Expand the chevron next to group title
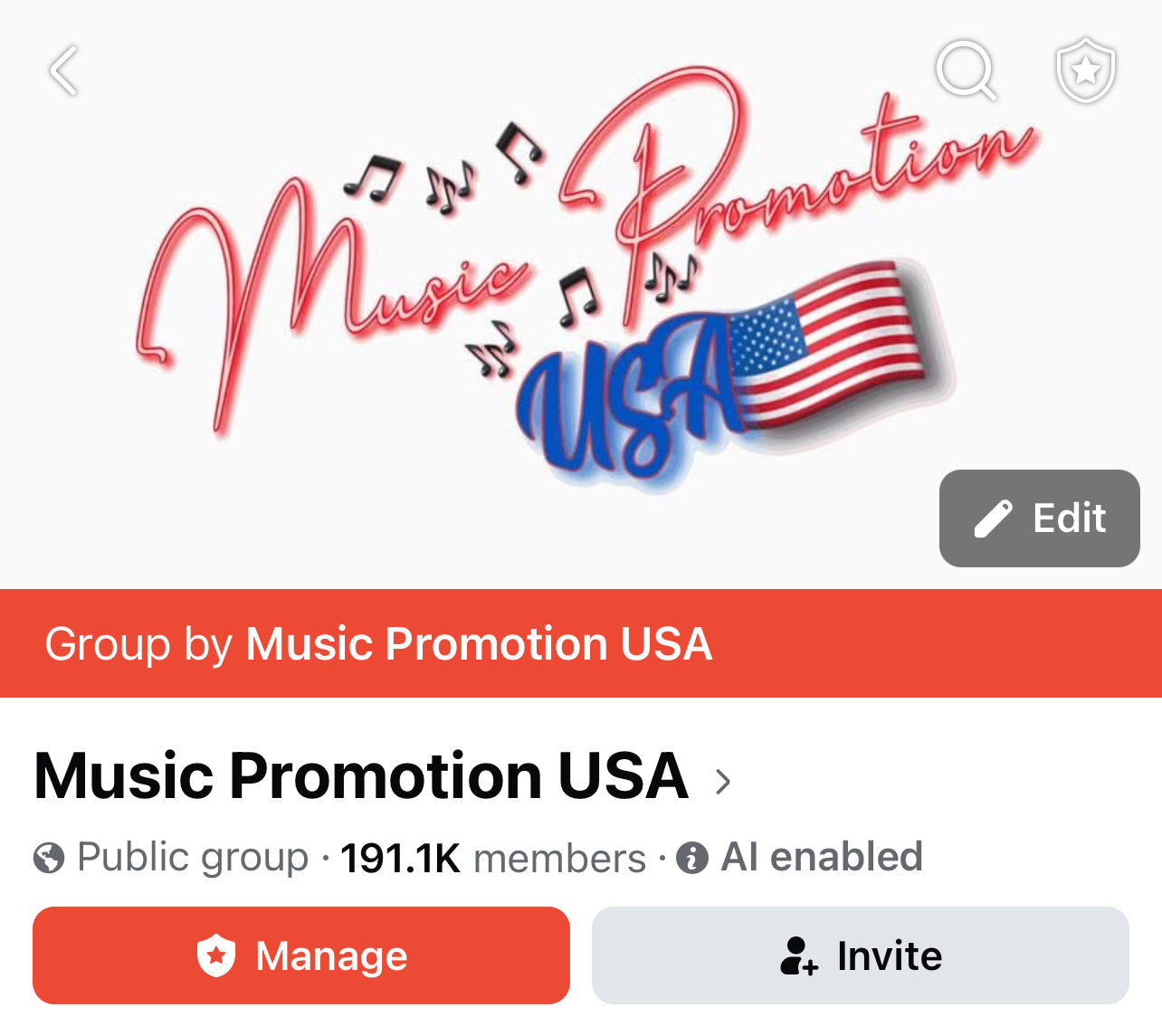Image resolution: width=1162 pixels, height=1036 pixels. tap(722, 782)
